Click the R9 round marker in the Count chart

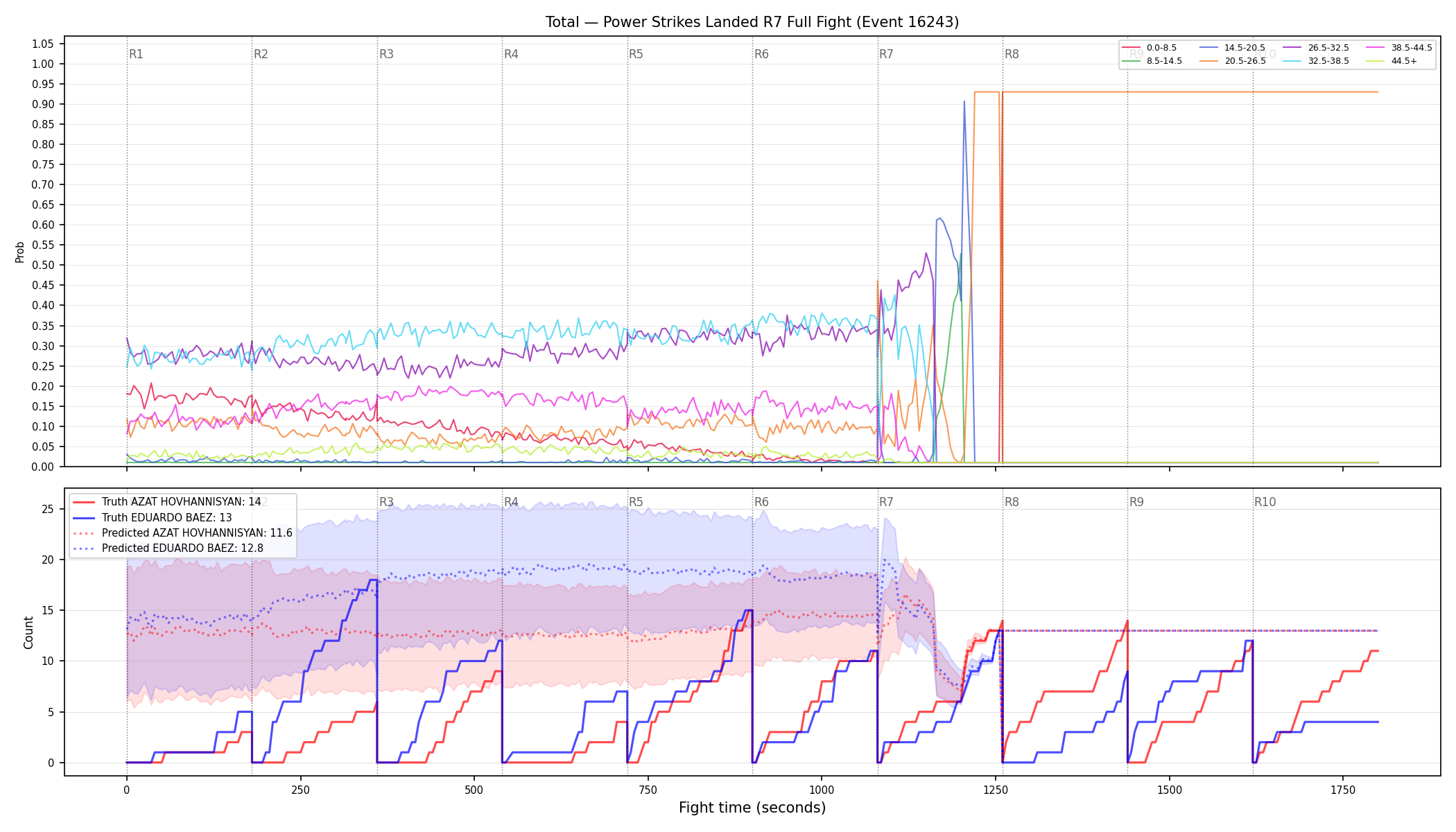point(1136,502)
